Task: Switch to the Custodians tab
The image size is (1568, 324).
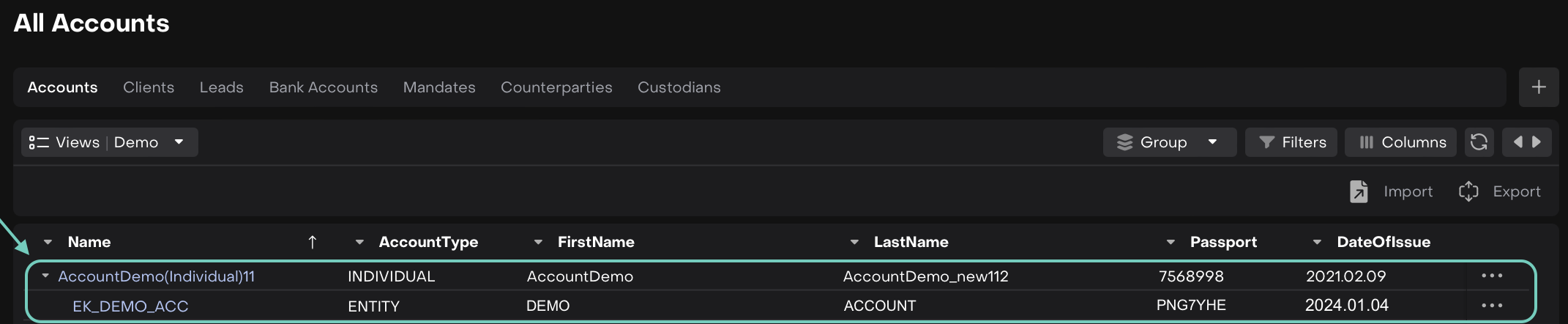Action: [679, 87]
